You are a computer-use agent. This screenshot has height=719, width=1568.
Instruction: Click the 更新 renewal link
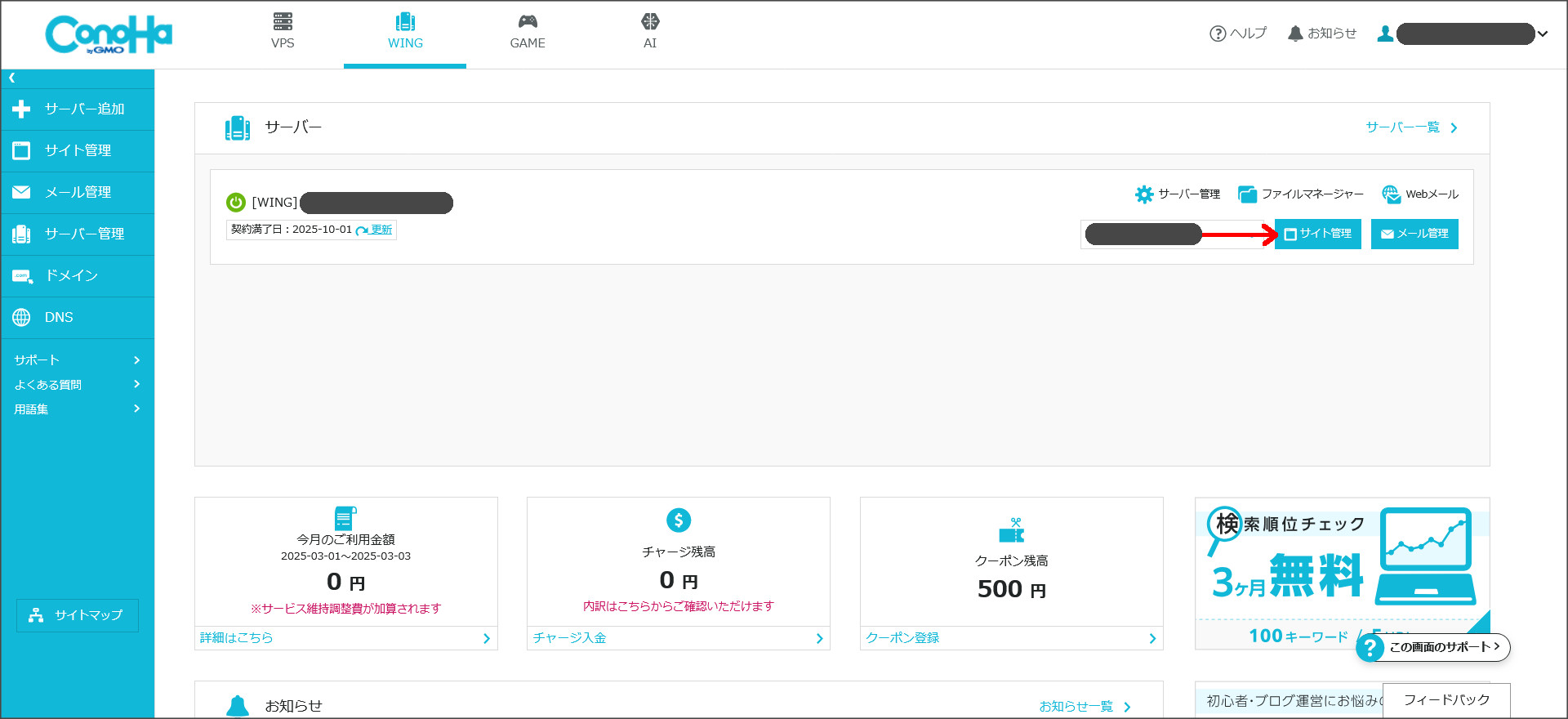click(381, 230)
